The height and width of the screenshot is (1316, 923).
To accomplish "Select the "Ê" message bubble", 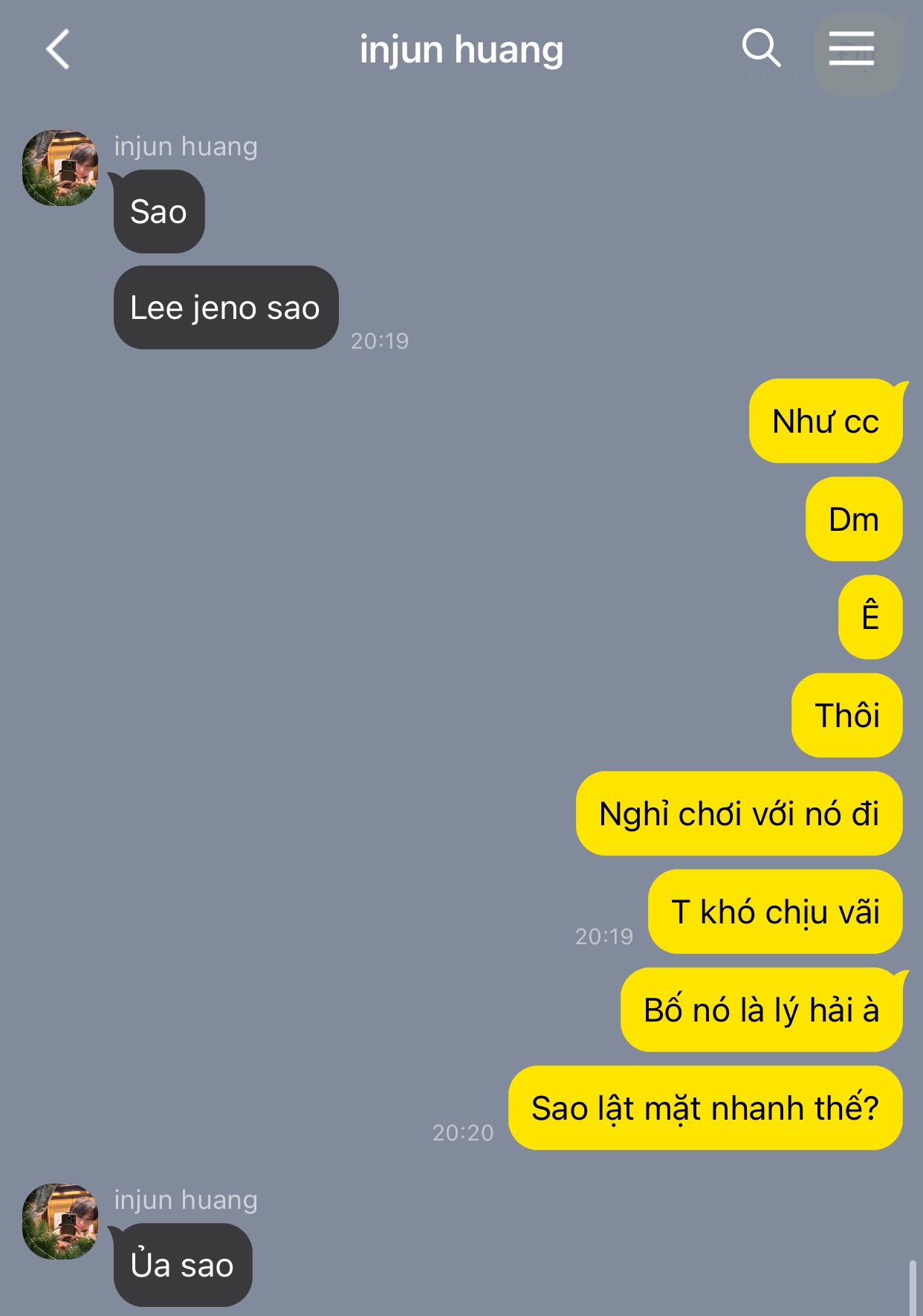I will point(870,618).
